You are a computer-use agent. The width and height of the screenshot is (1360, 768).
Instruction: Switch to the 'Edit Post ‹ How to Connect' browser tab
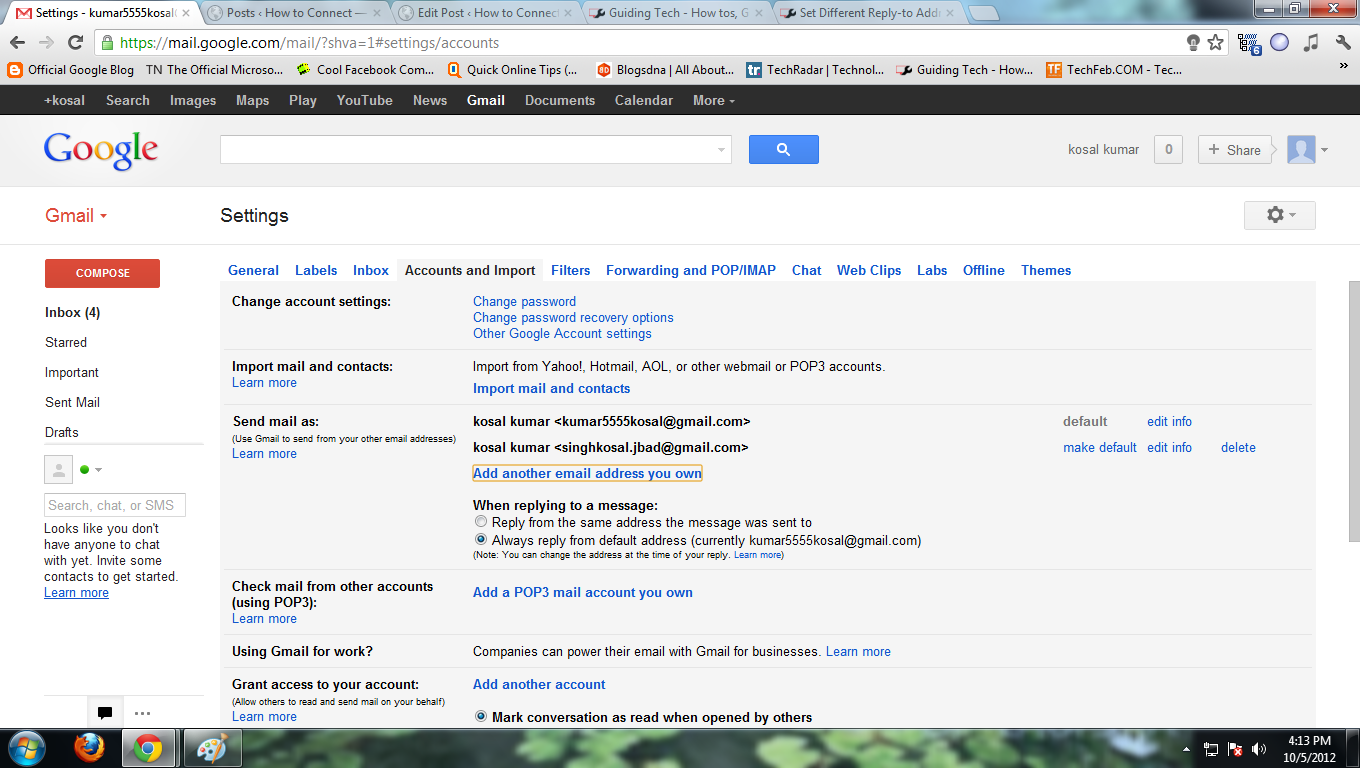click(x=484, y=13)
